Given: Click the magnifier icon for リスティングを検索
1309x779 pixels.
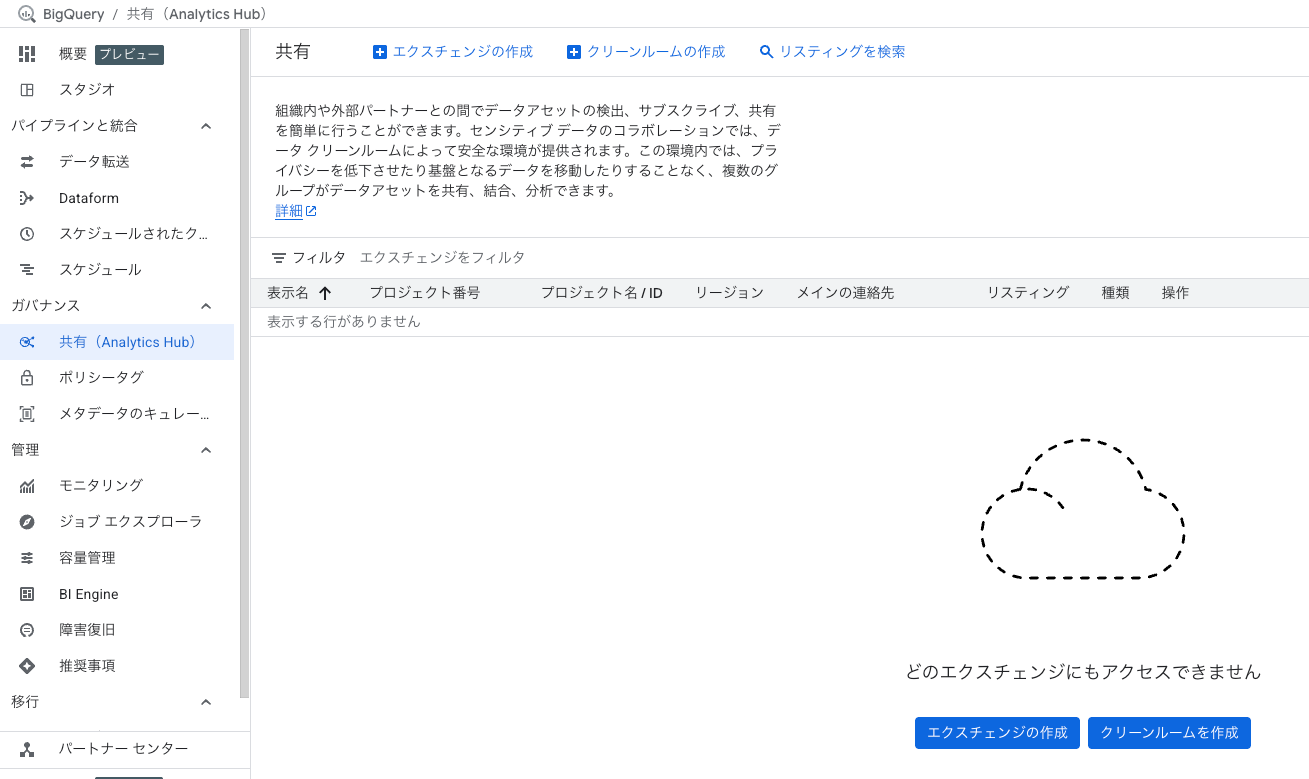Looking at the screenshot, I should (x=767, y=52).
